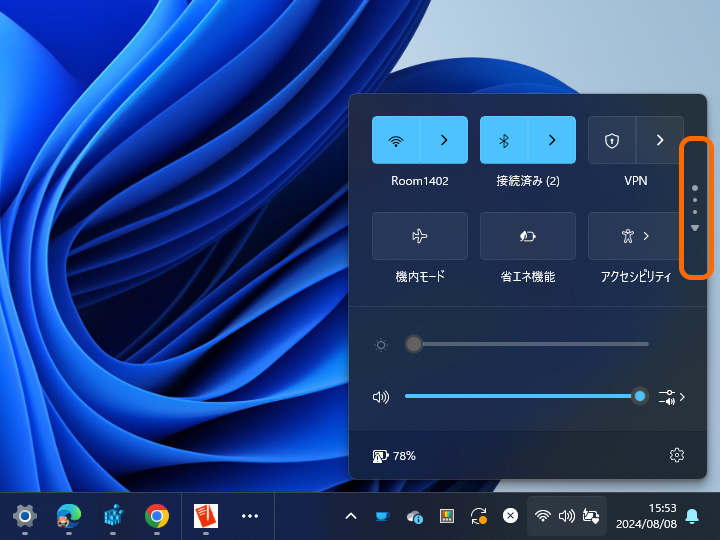
Task: Click Wi-Fi icon in system tray
Action: click(x=543, y=516)
